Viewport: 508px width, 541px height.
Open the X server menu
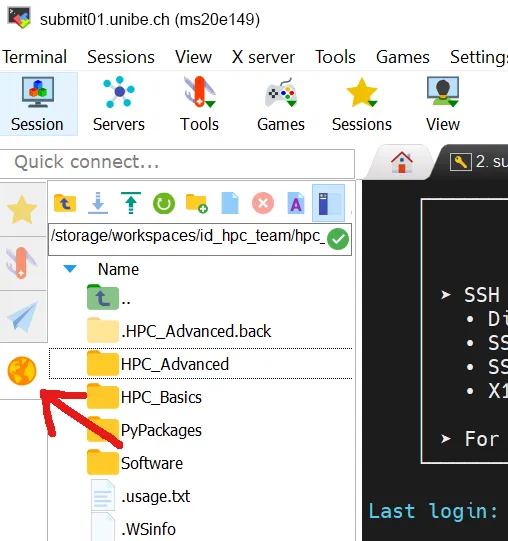[263, 57]
